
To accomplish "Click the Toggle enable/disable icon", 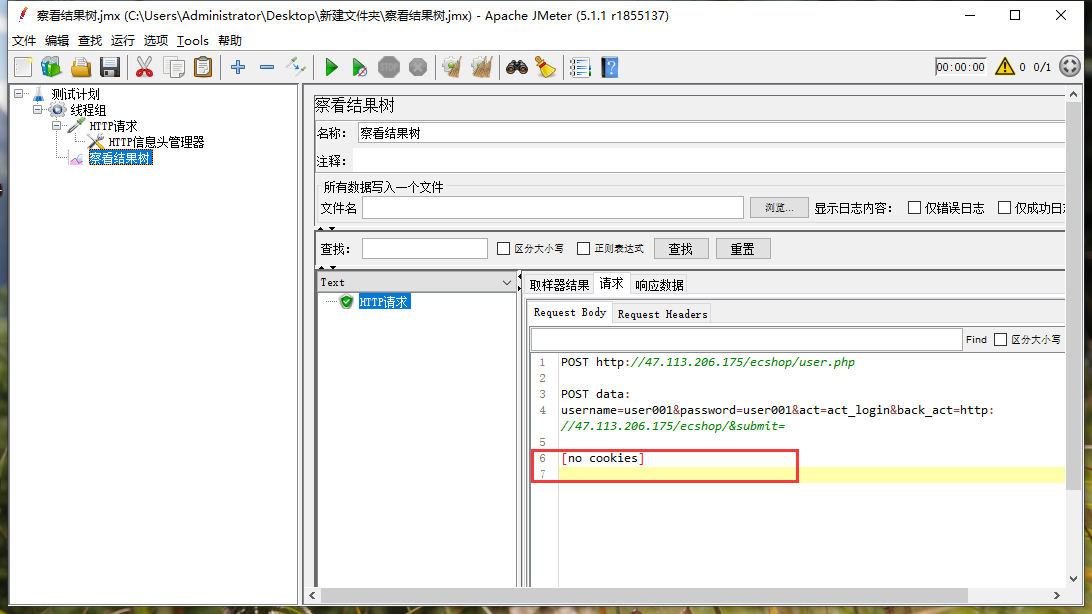I will [296, 68].
